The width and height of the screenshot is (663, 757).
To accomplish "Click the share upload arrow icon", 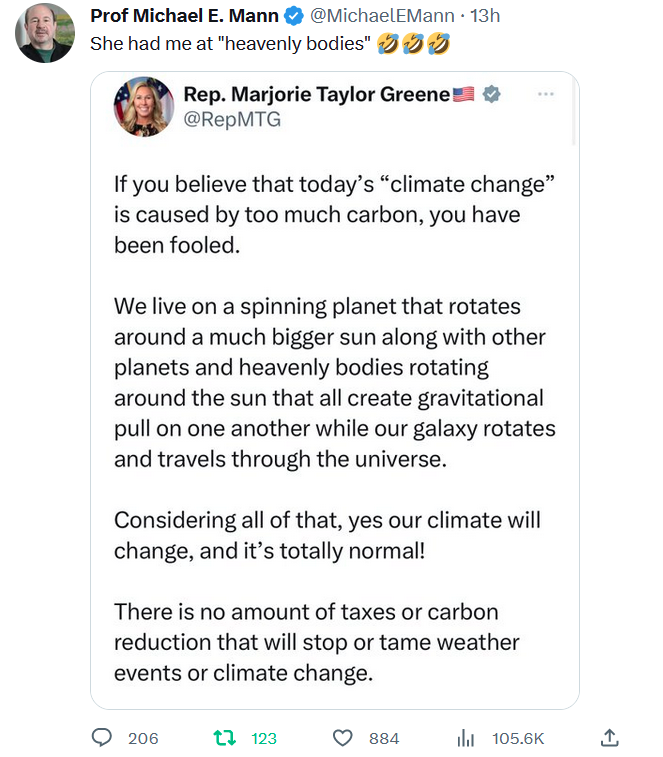I will pos(610,738).
